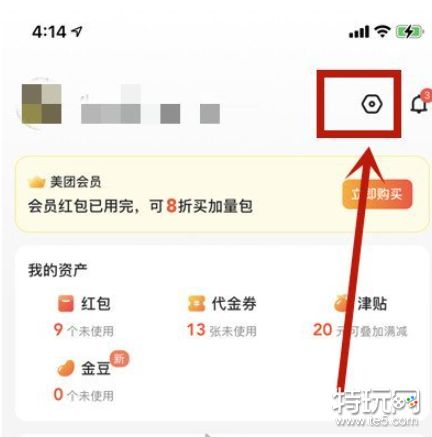Tap the battery charging indicator
432x437 pixels.
[x=409, y=32]
